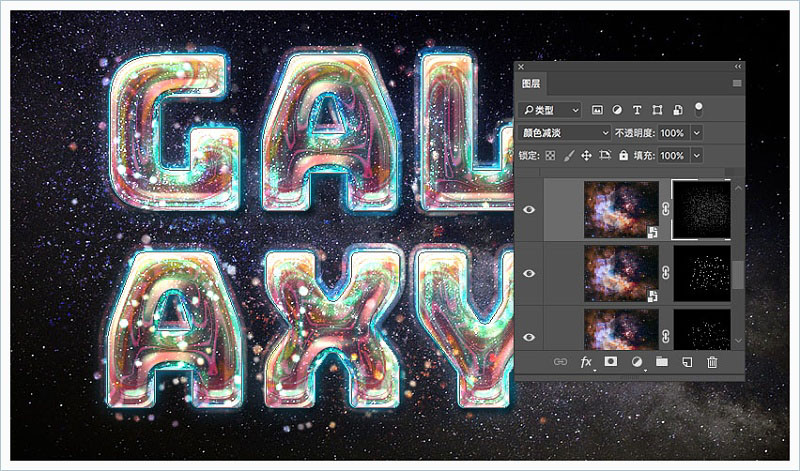Select the top layer's nebula thumbnail

click(621, 210)
